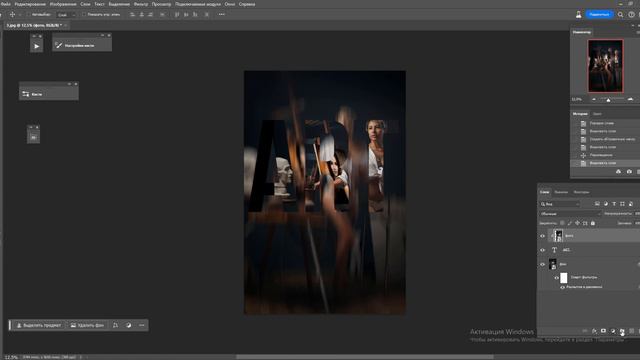Click the Navigator preview thumbnail

[x=605, y=66]
